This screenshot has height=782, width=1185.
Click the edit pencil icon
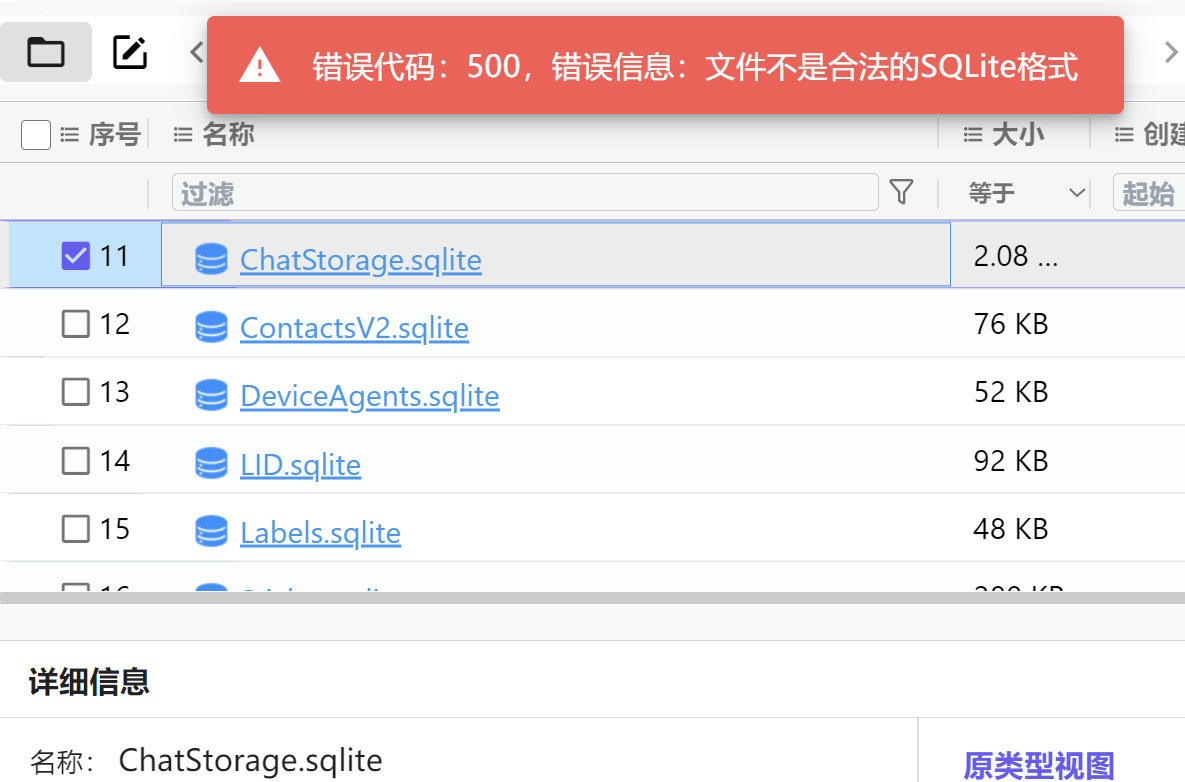[x=130, y=52]
